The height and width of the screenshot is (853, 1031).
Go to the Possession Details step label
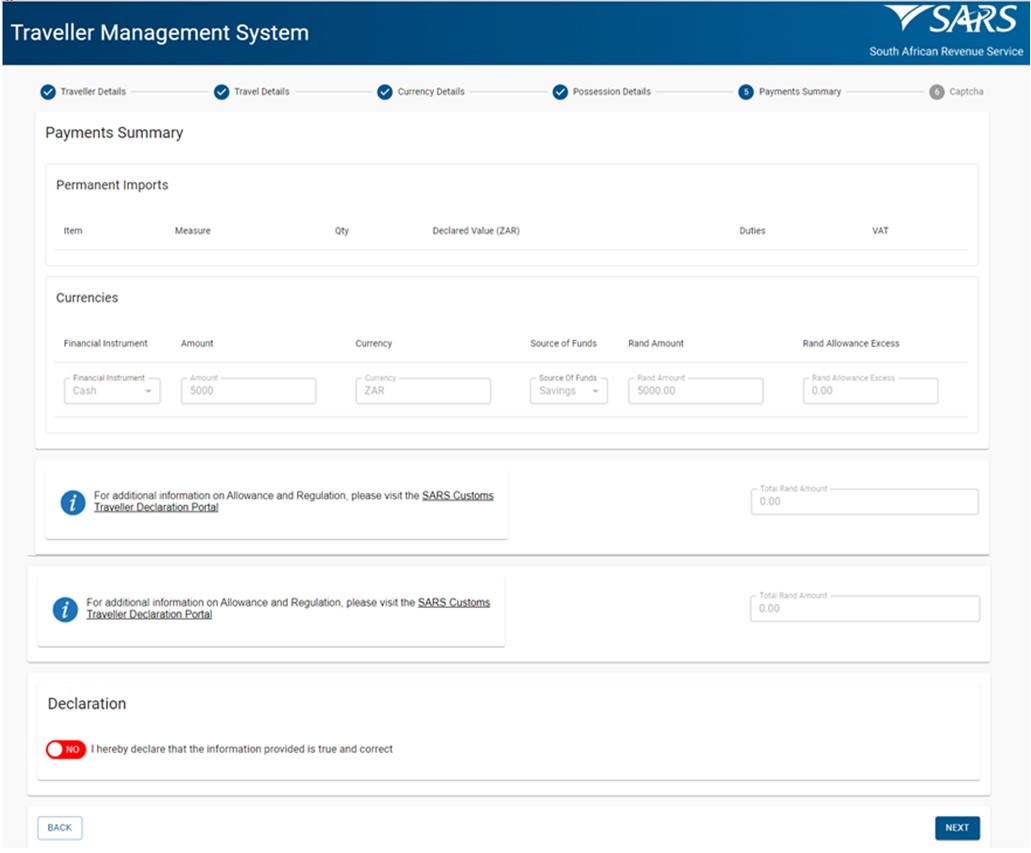tap(611, 92)
